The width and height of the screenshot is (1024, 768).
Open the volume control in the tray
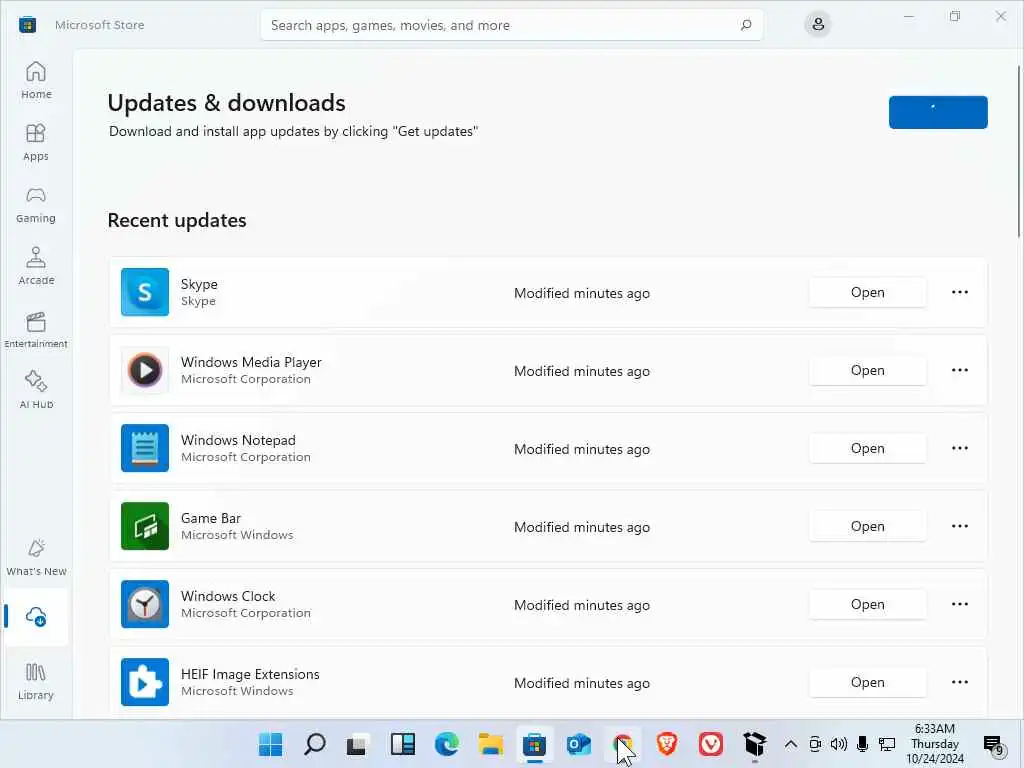[x=839, y=744]
